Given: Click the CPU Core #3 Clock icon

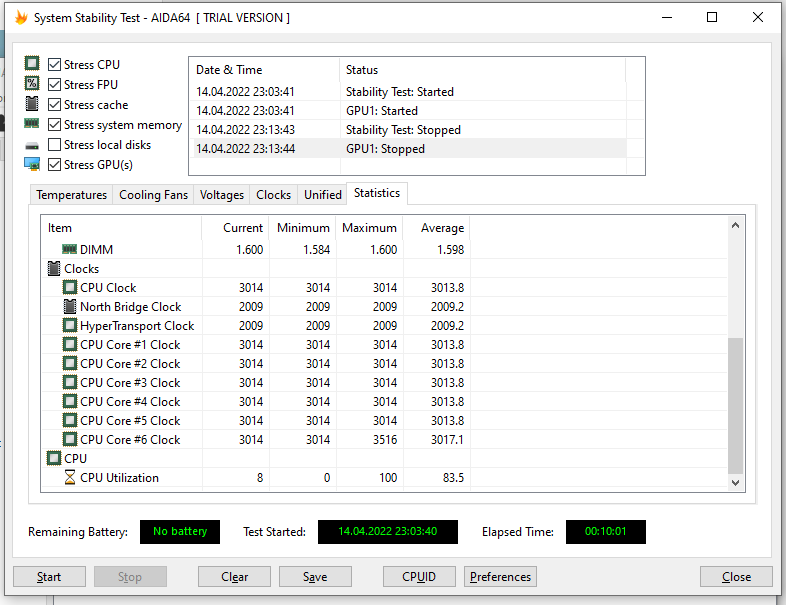Looking at the screenshot, I should (70, 382).
